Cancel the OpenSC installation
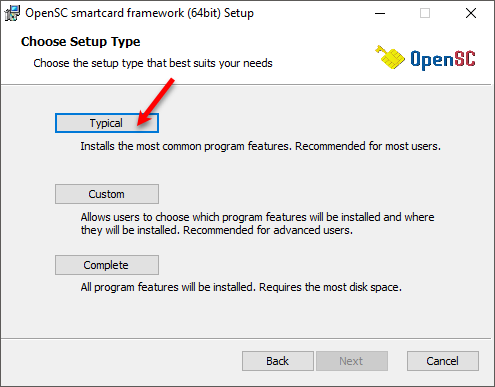The height and width of the screenshot is (387, 495). click(443, 361)
